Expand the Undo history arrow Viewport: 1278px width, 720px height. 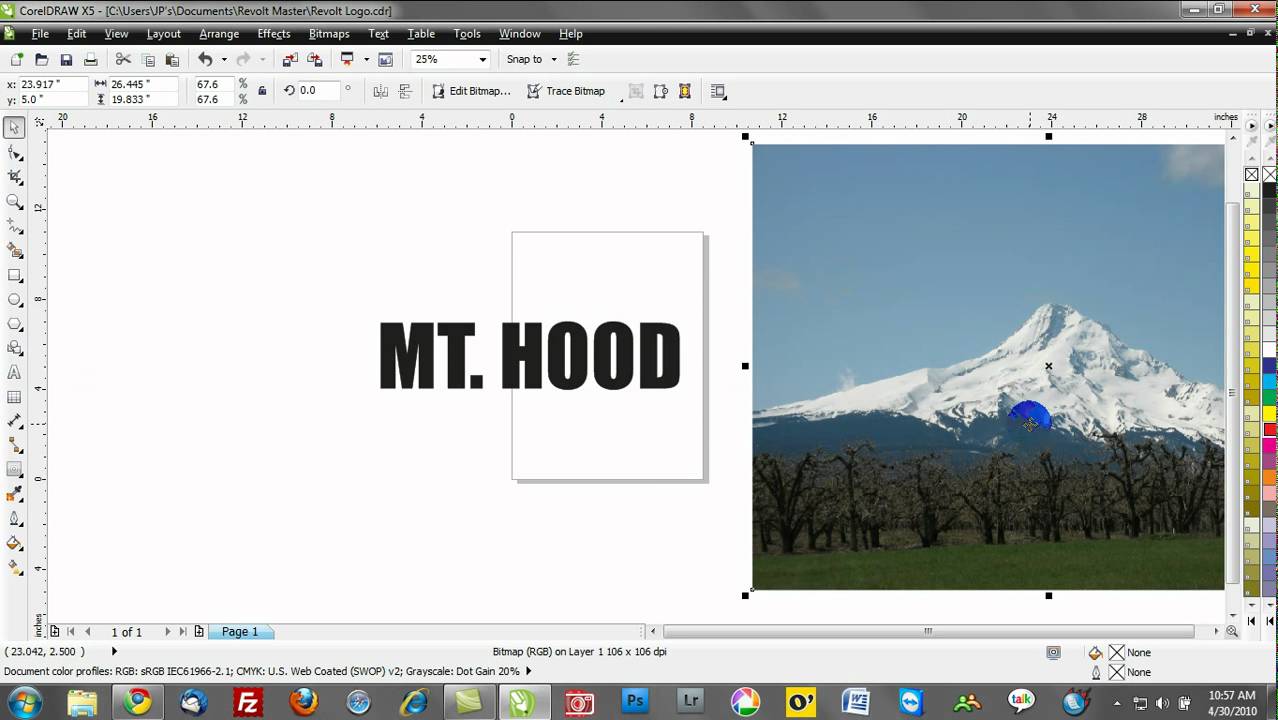pos(223,59)
